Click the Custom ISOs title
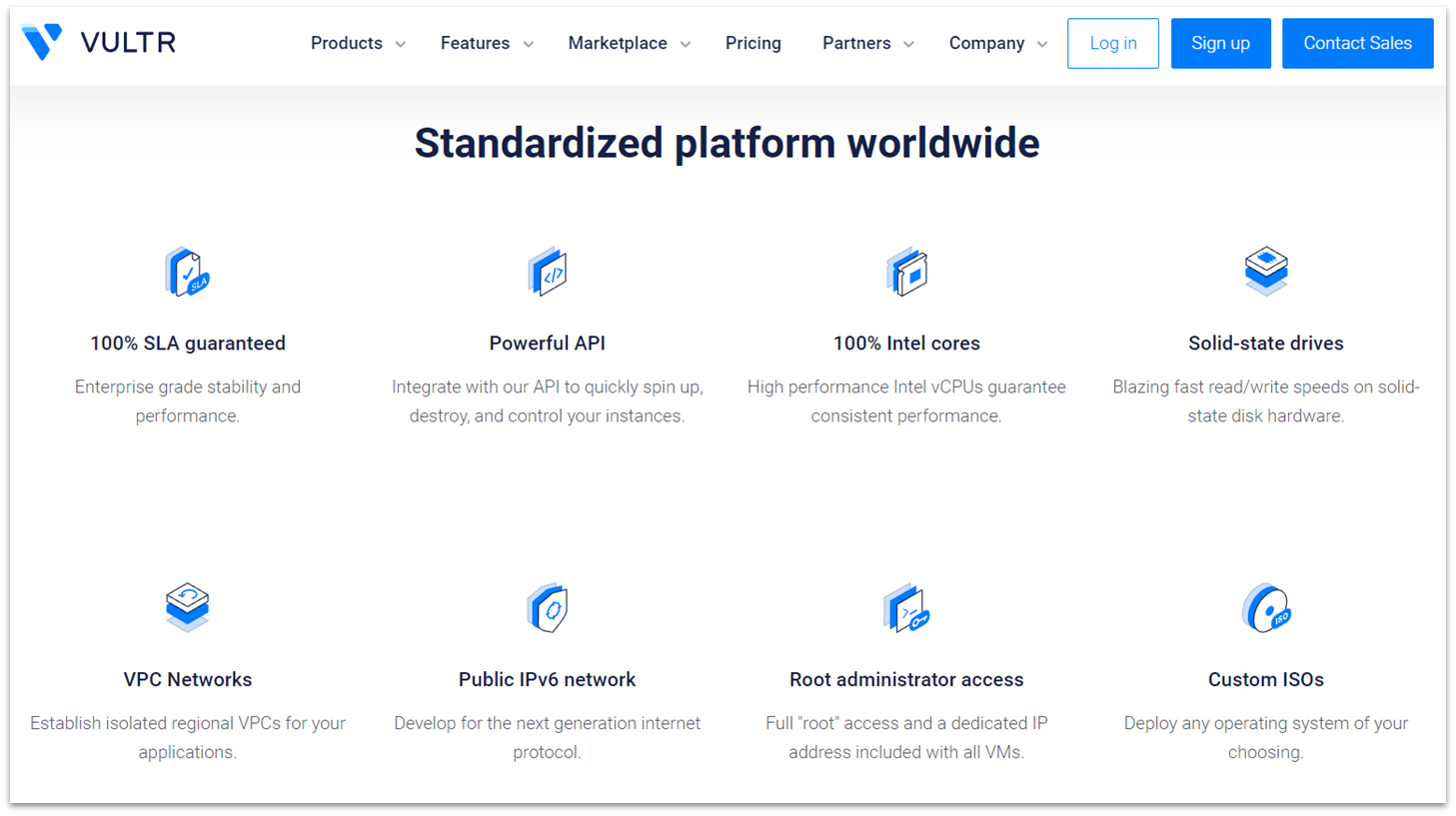This screenshot has height=816, width=1456. pos(1266,679)
